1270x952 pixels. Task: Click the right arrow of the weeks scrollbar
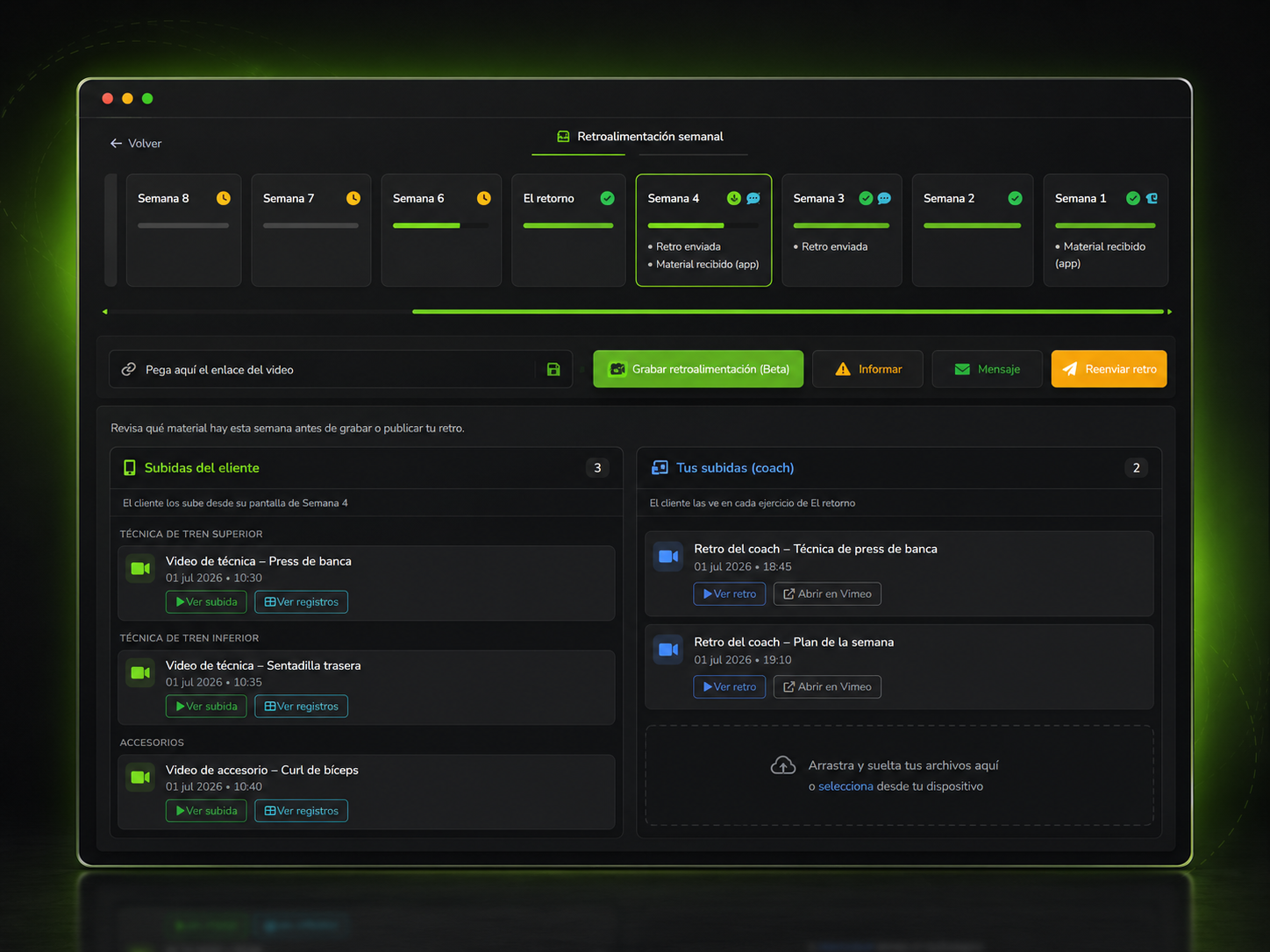tap(1169, 311)
